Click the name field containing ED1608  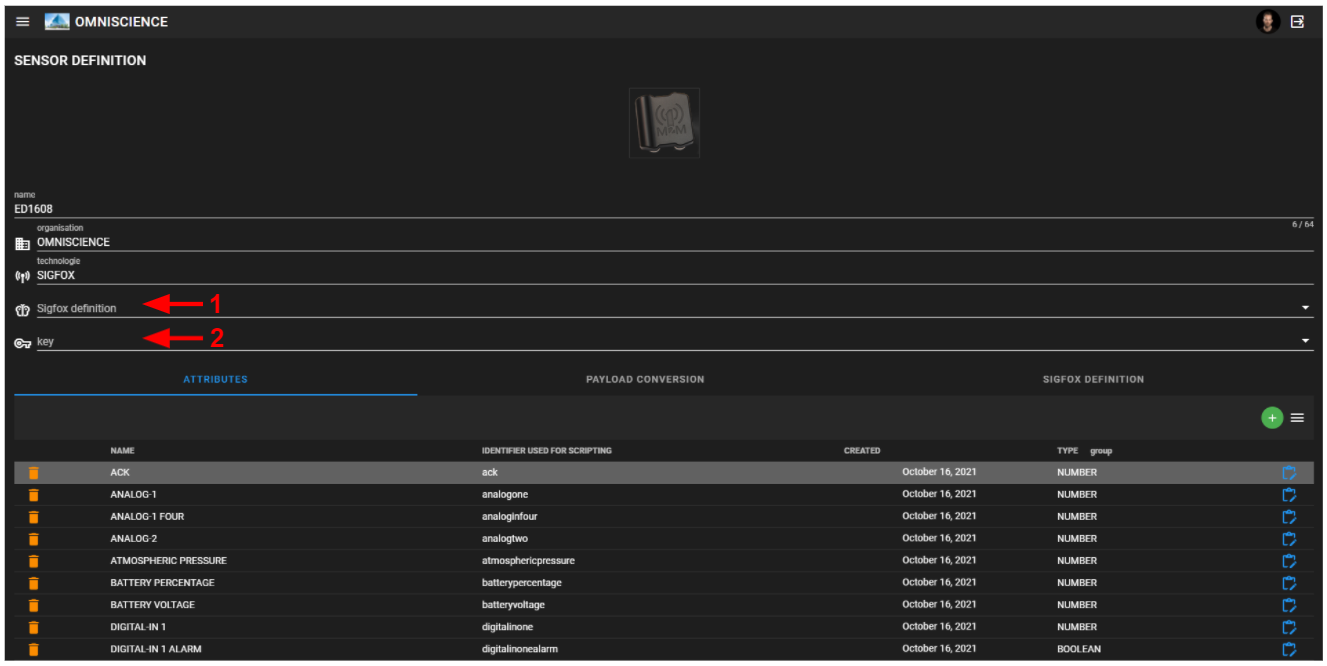pos(664,209)
